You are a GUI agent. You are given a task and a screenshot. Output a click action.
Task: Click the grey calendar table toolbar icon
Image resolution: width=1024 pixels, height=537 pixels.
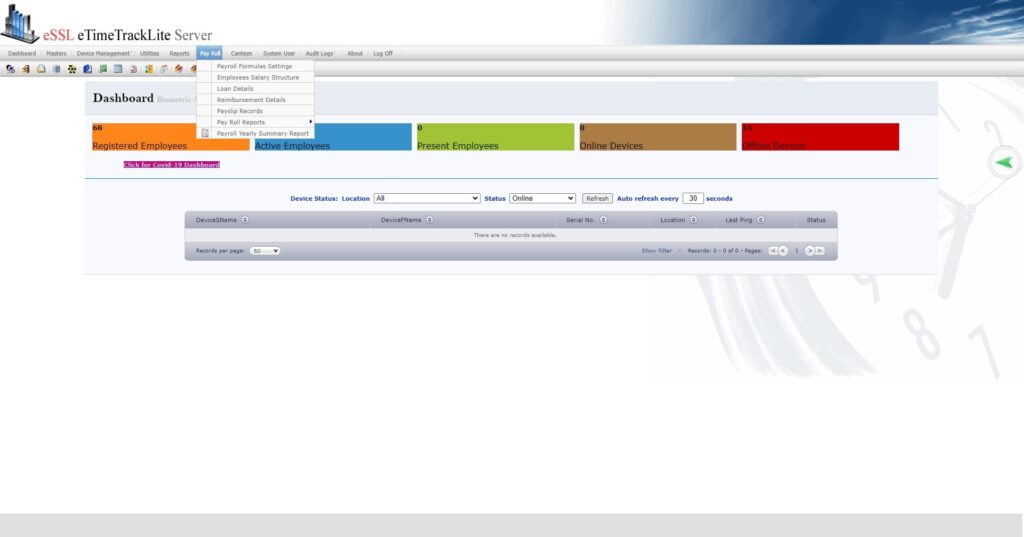118,69
